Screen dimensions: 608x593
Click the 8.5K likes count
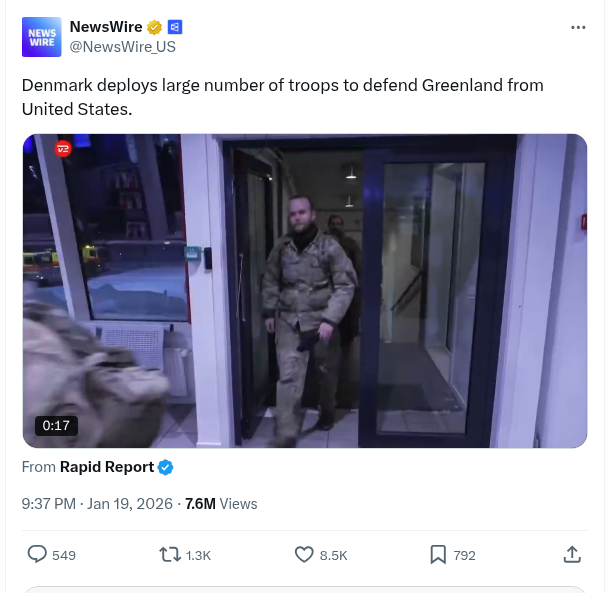(333, 555)
